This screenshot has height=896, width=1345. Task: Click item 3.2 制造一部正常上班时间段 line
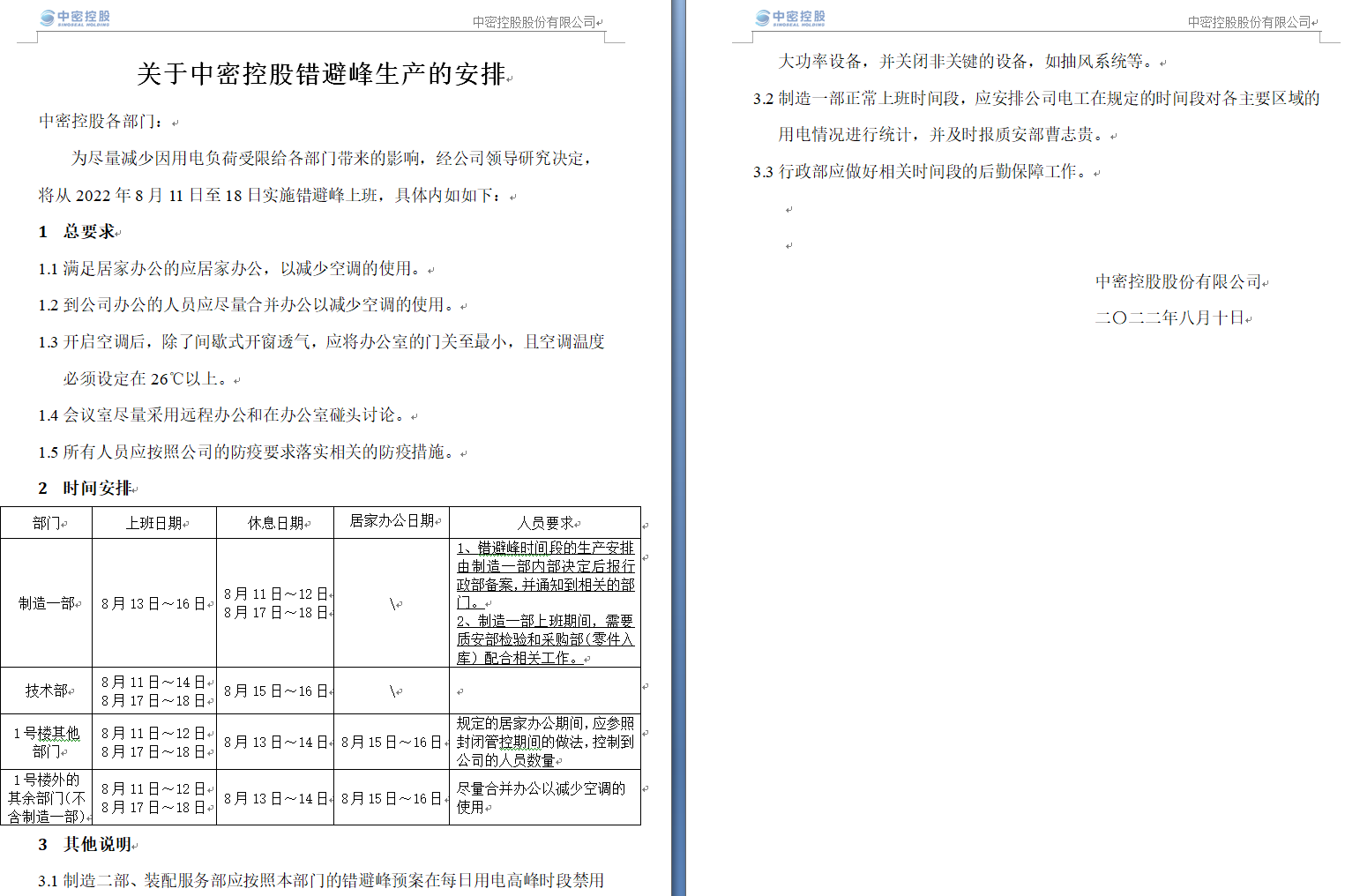click(x=1036, y=99)
